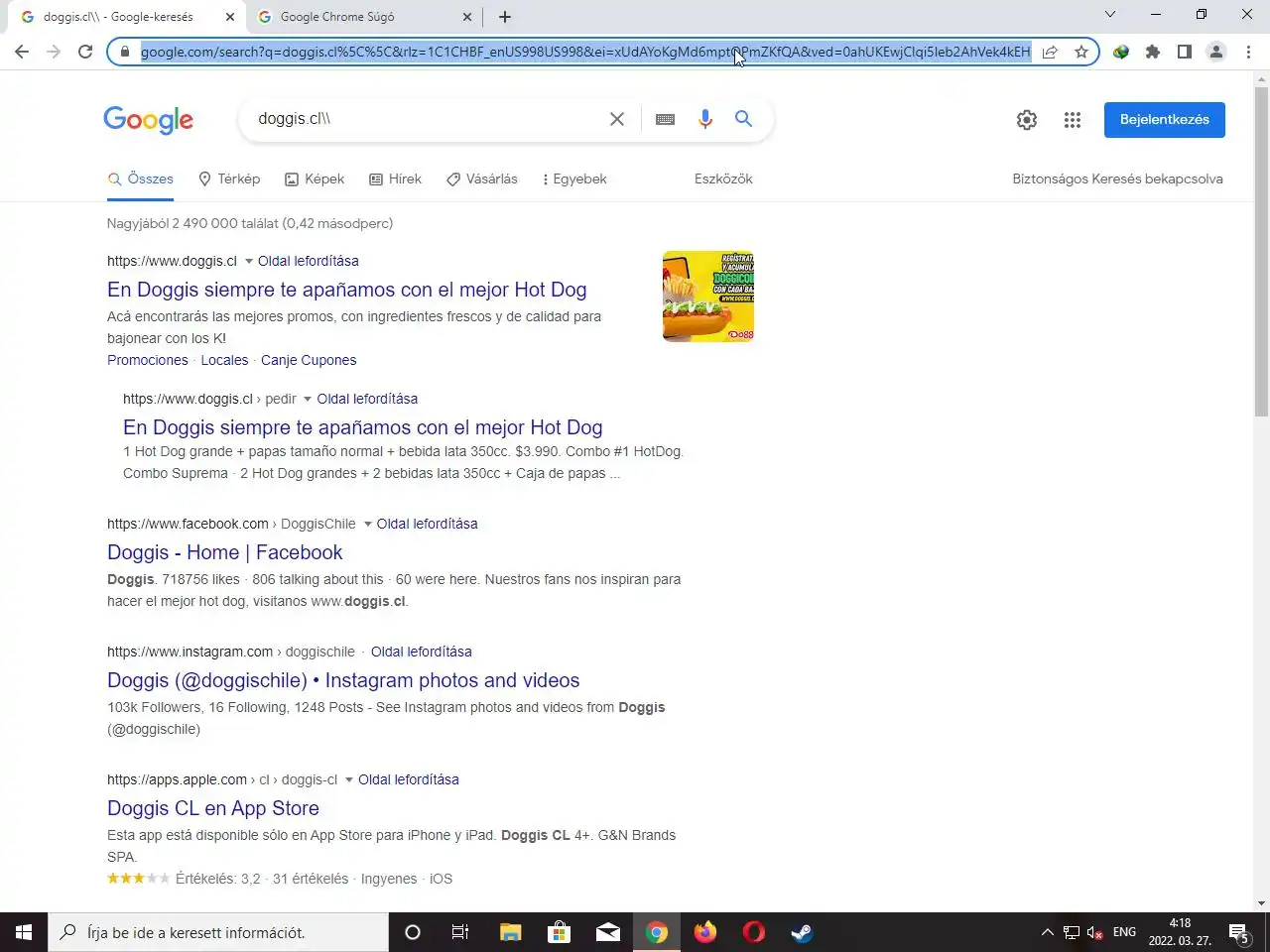This screenshot has width=1270, height=952.
Task: Click Biztonságos Keresés bekapcsolva SafeSearch label
Action: pos(1117,179)
